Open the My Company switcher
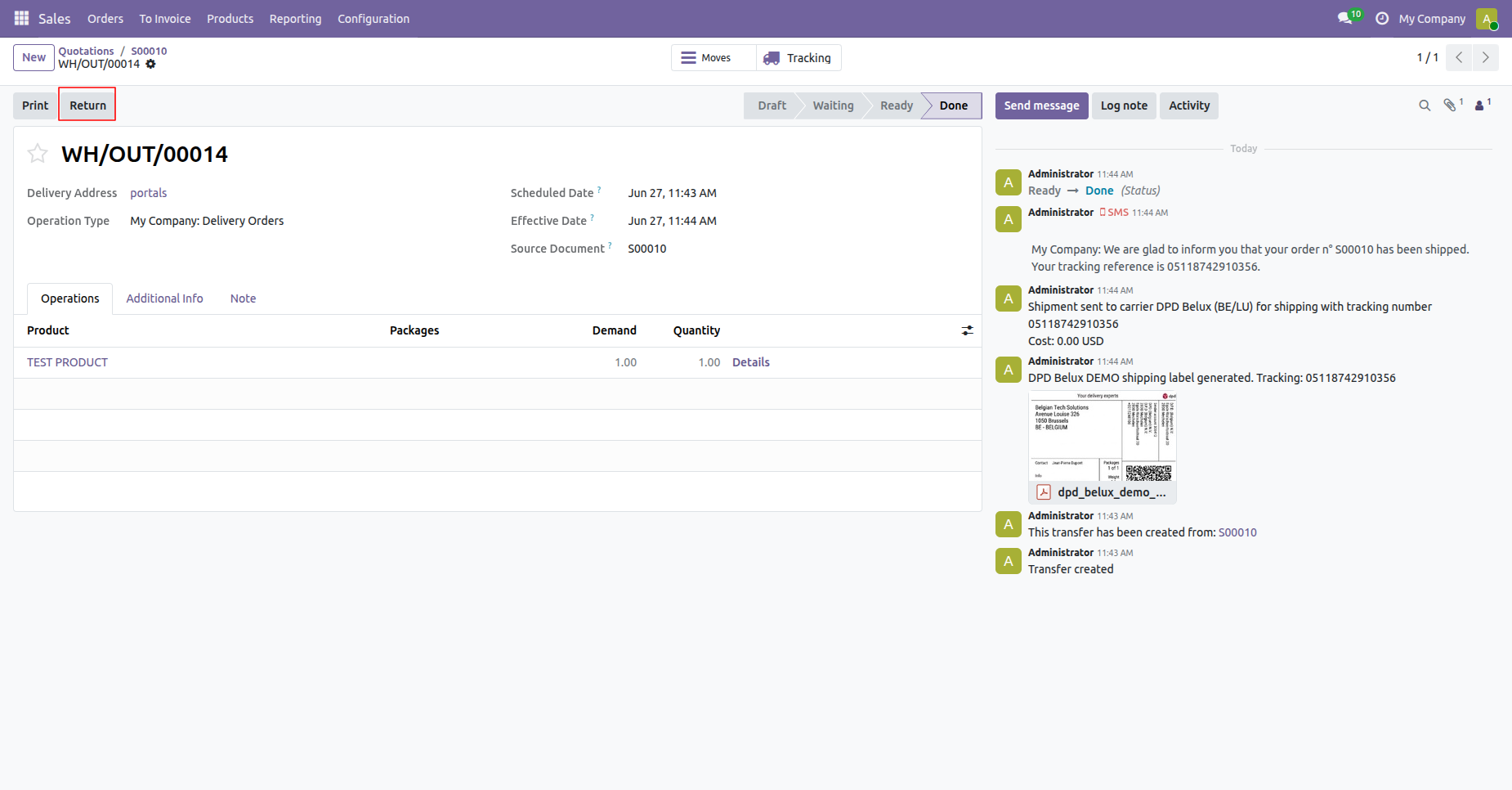This screenshot has width=1512, height=790. 1432,18
